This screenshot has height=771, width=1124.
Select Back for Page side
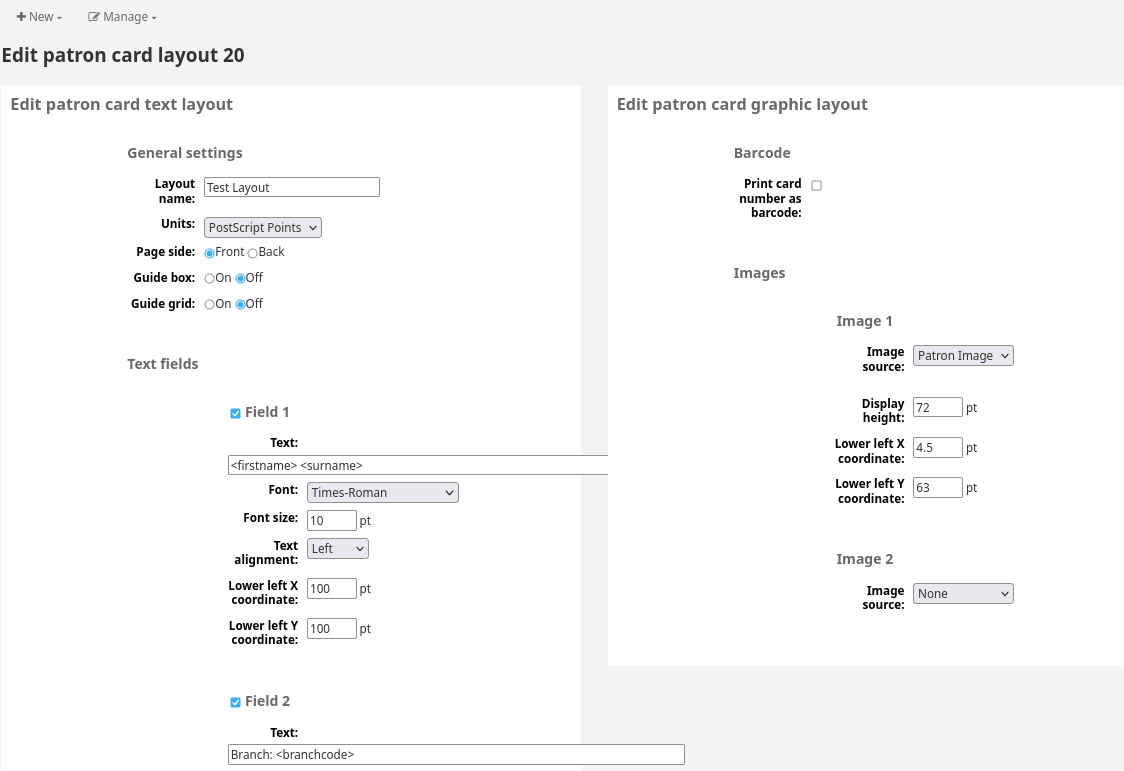pyautogui.click(x=253, y=253)
